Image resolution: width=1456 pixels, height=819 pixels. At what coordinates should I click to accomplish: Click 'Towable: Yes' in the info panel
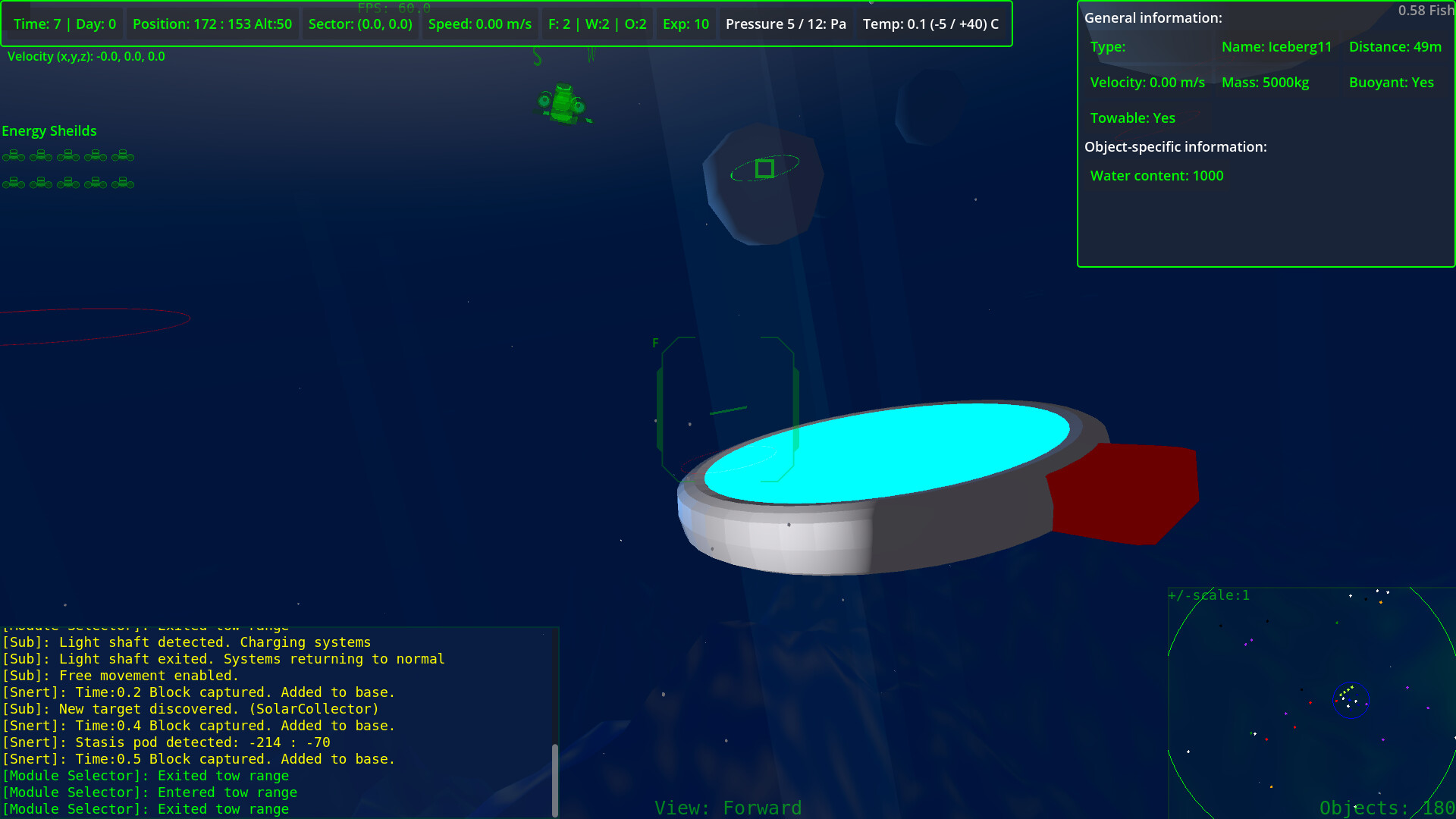click(1133, 118)
